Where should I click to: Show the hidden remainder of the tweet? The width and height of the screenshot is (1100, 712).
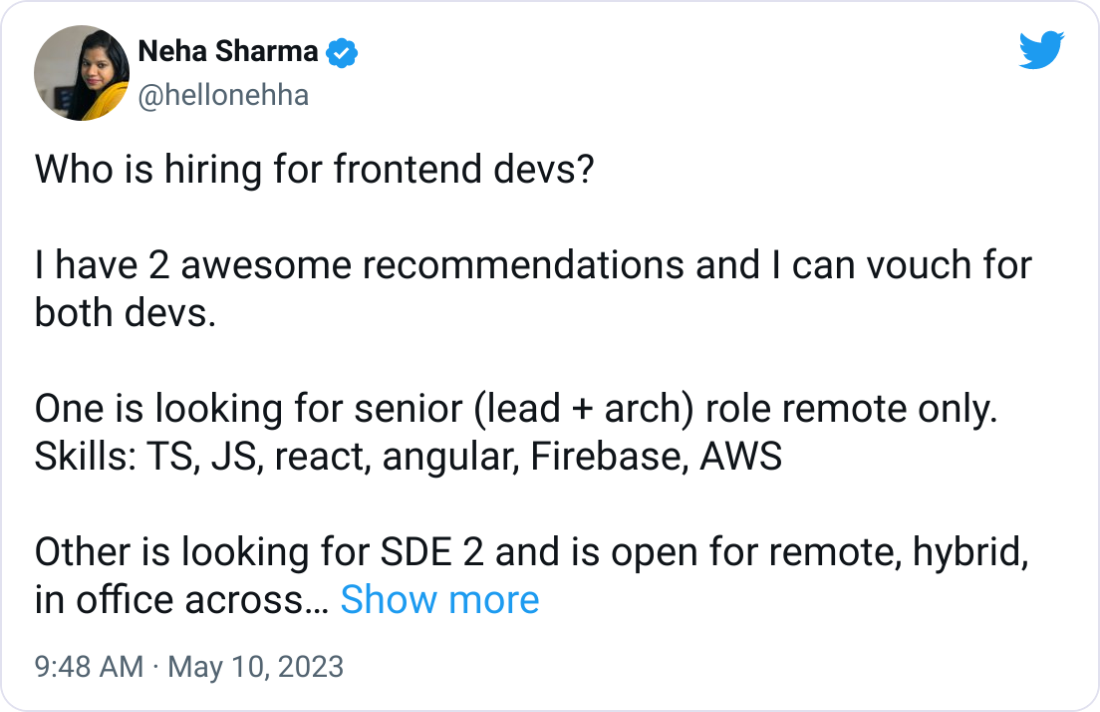pos(440,599)
